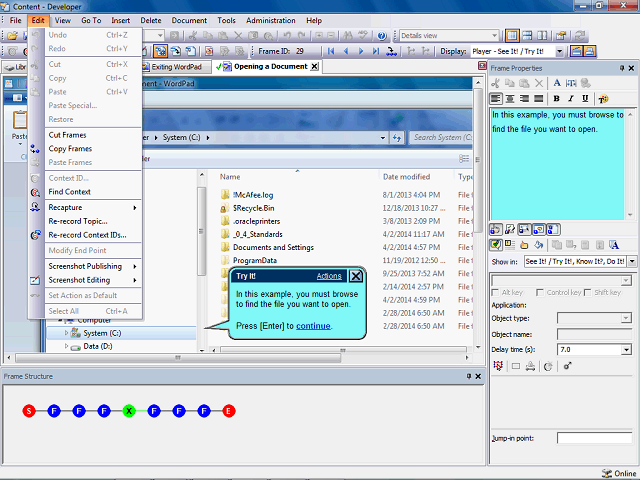
Task: Toggle Bold in Frame Properties
Action: click(556, 99)
